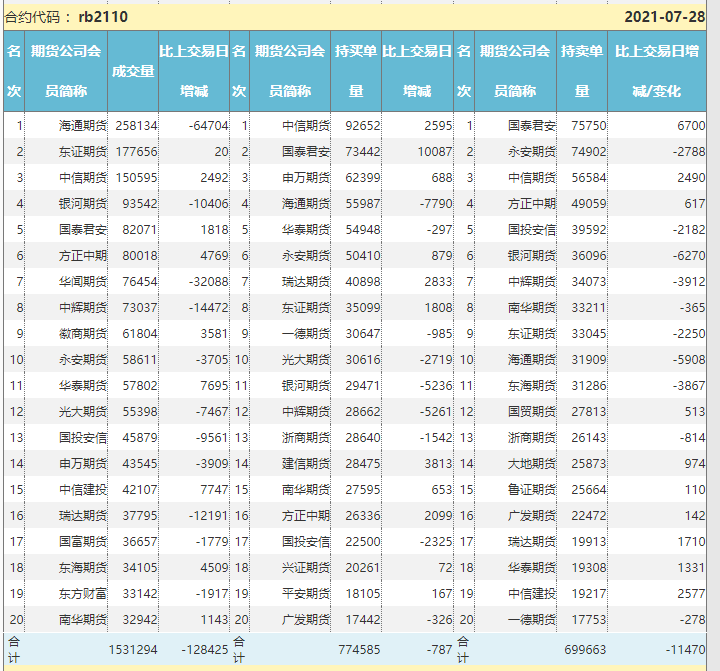Select 银河期货 with volume 93542

coord(83,203)
